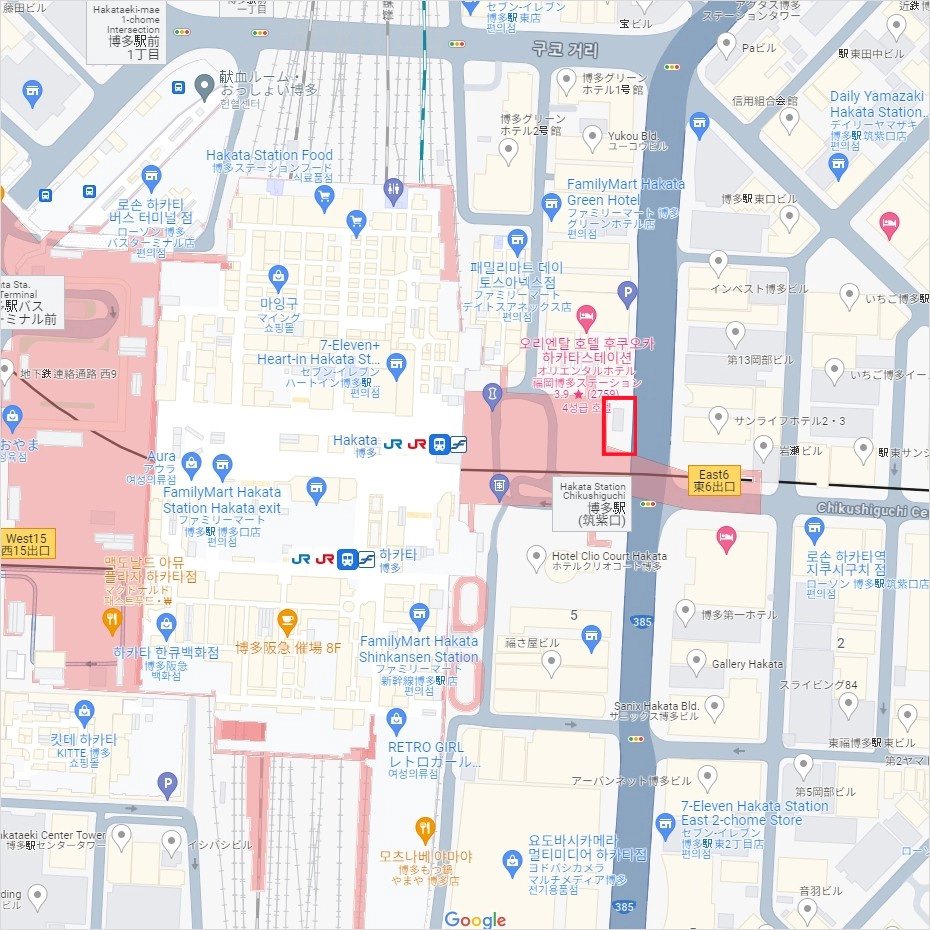This screenshot has height=930, width=930.
Task: Click the 博多第一ホテル map pin
Action: 685,612
